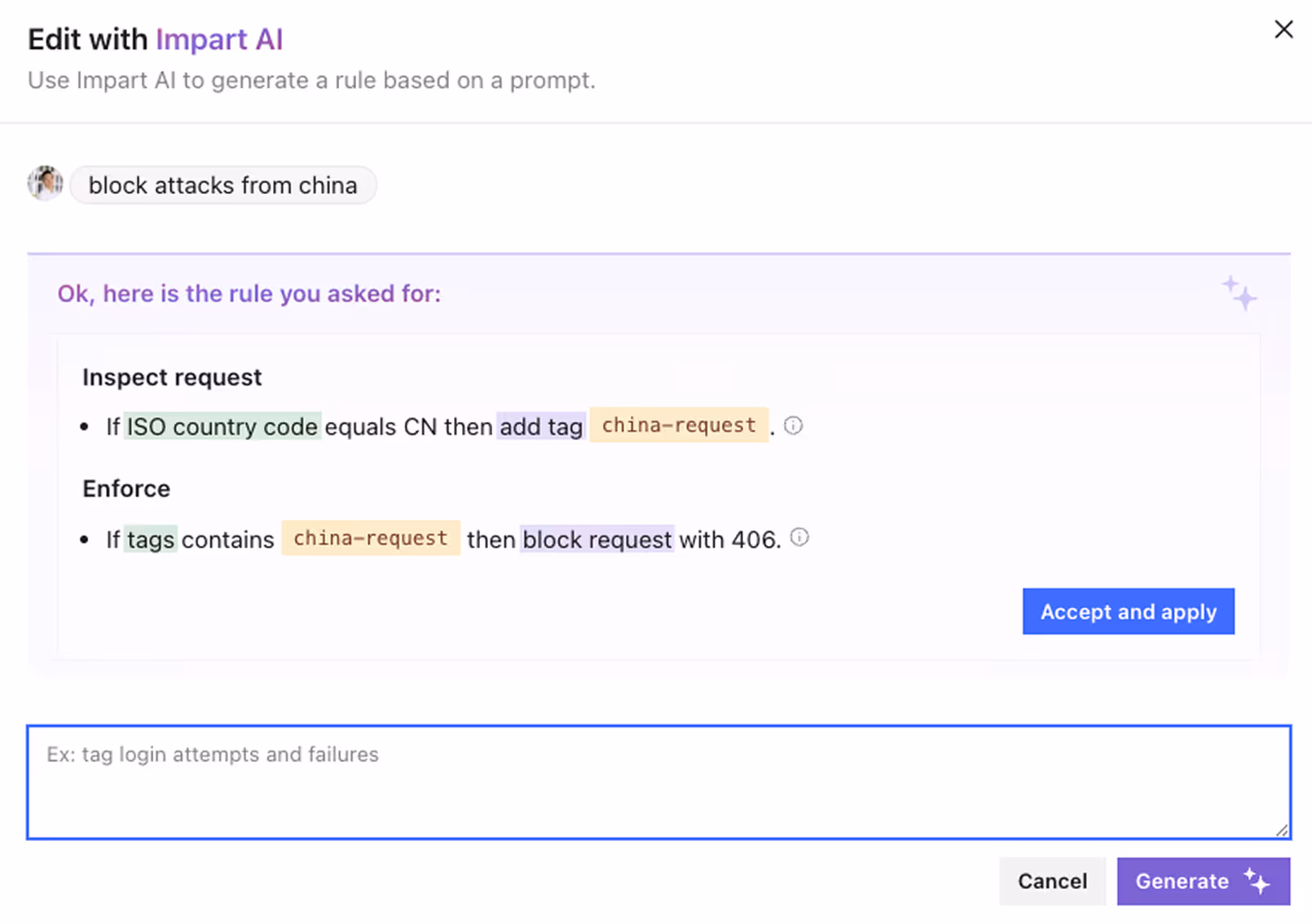The image size is (1312, 924).
Task: Click Accept and apply button
Action: [1128, 611]
